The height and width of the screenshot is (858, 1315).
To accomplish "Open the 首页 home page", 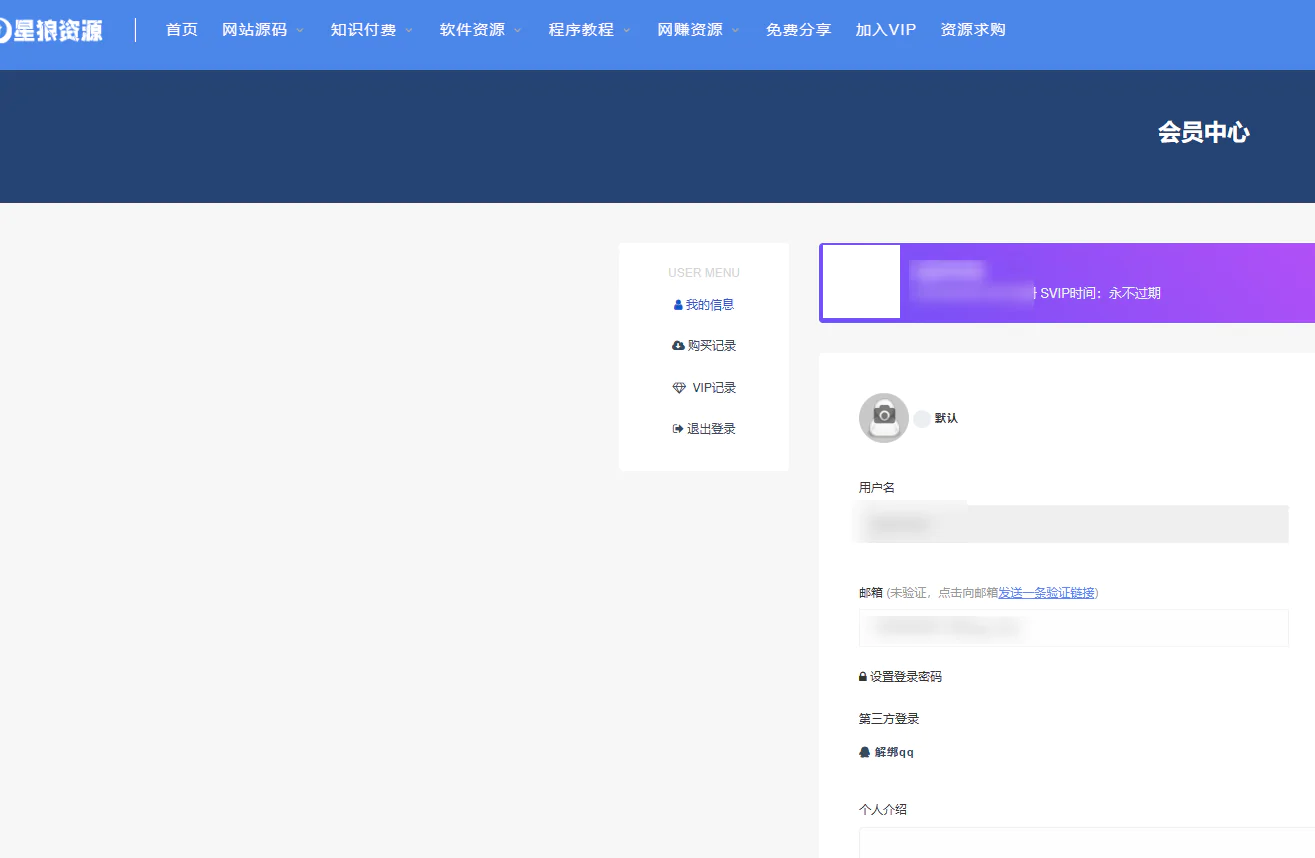I will (x=182, y=30).
